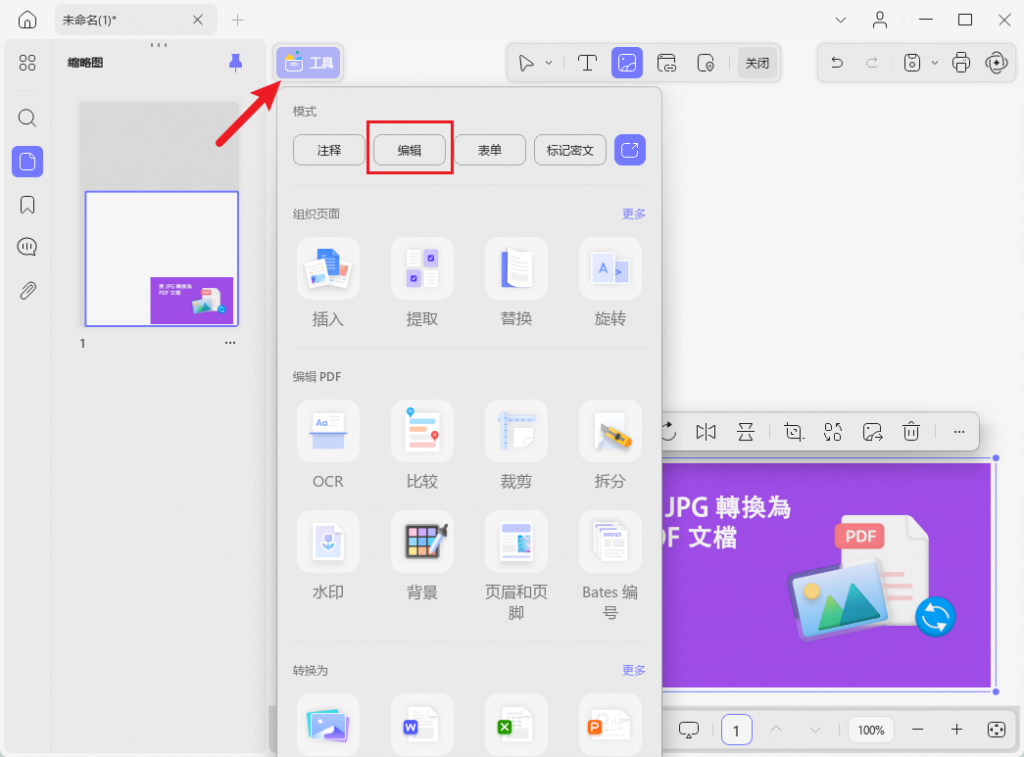
Task: Toggle the image edit tool
Action: [627, 63]
